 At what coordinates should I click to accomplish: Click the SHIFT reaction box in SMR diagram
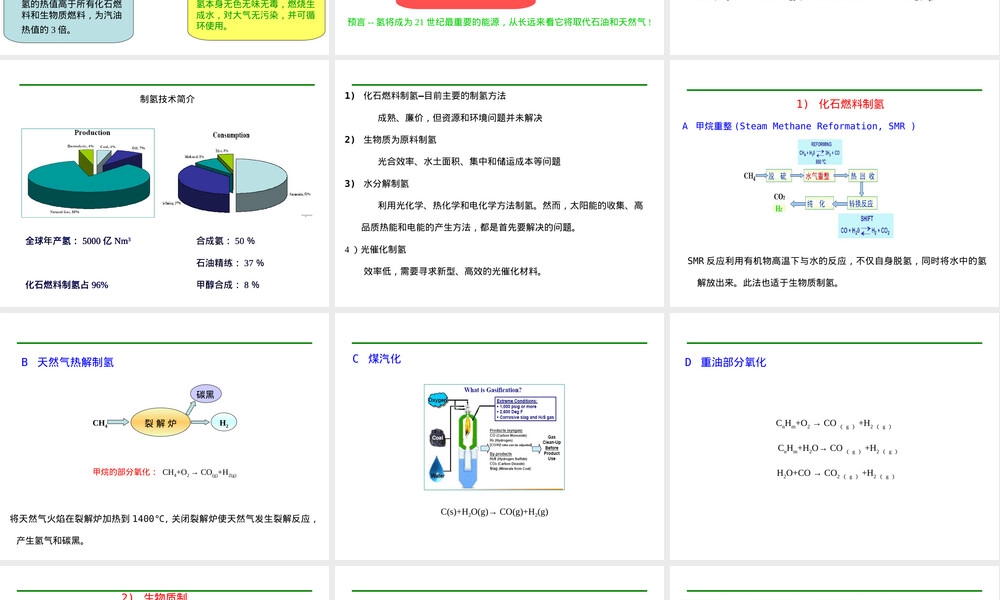click(866, 226)
